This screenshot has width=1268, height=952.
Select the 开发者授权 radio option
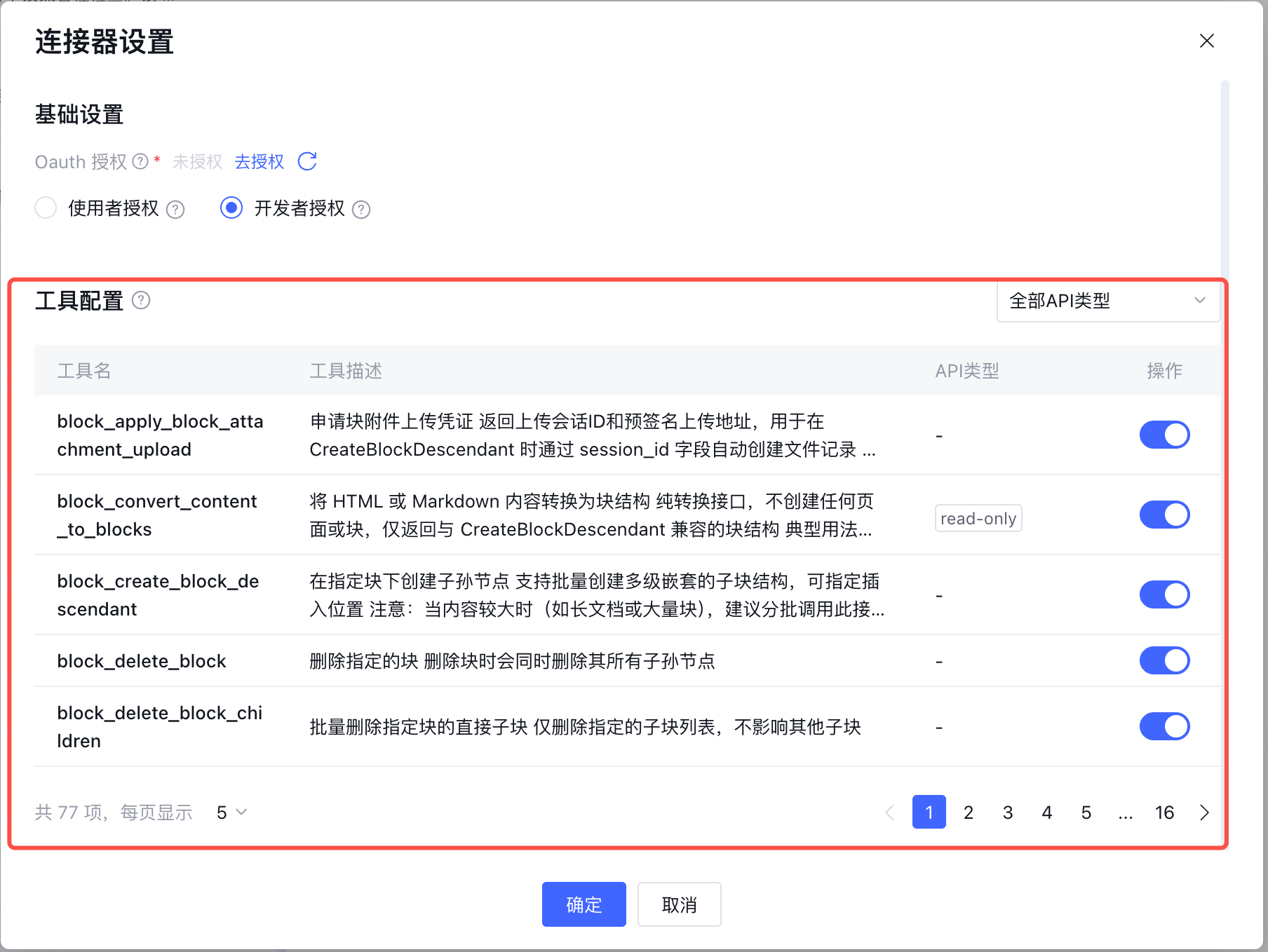[x=231, y=208]
